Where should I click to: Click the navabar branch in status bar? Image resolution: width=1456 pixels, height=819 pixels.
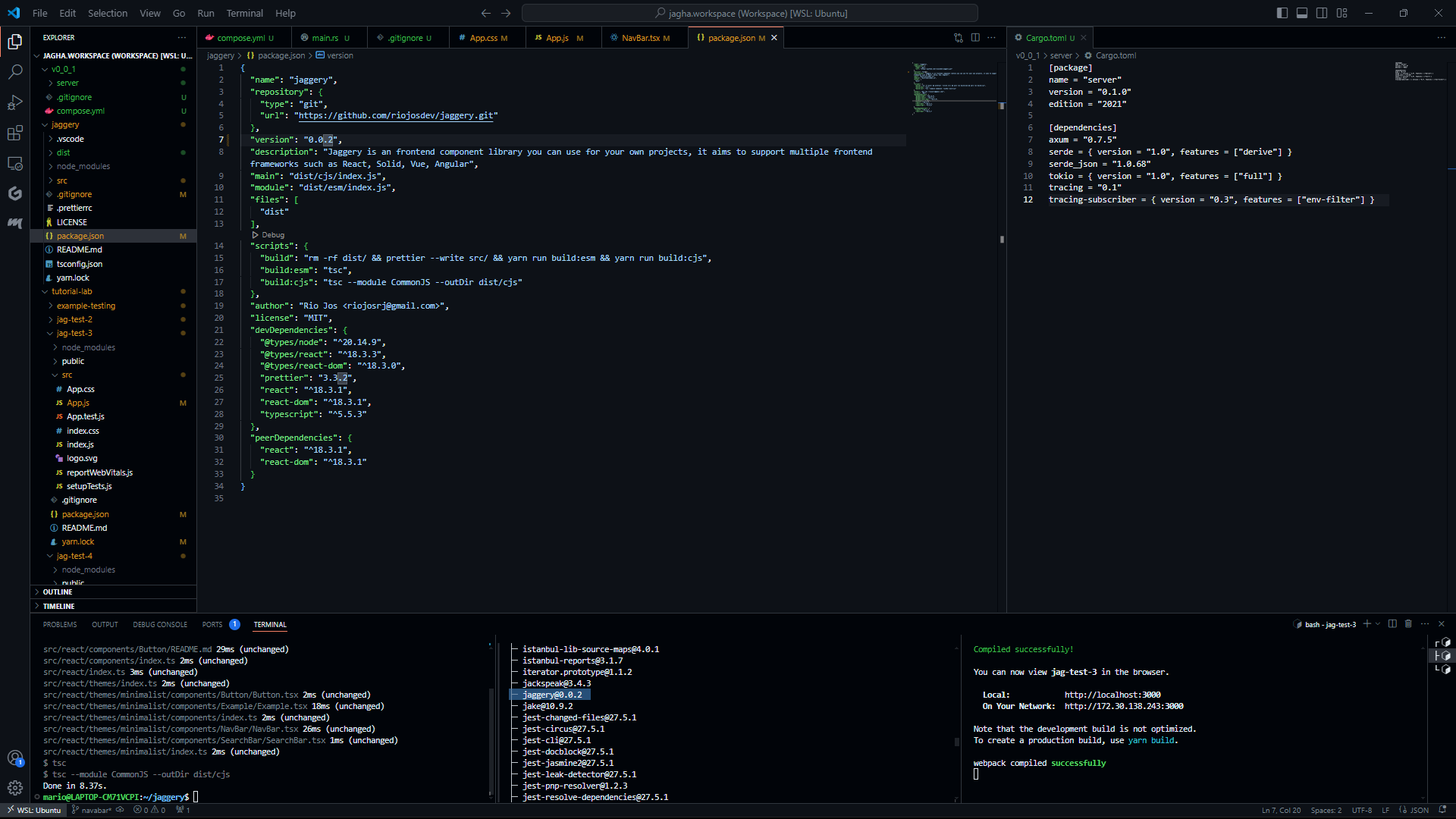coord(92,810)
